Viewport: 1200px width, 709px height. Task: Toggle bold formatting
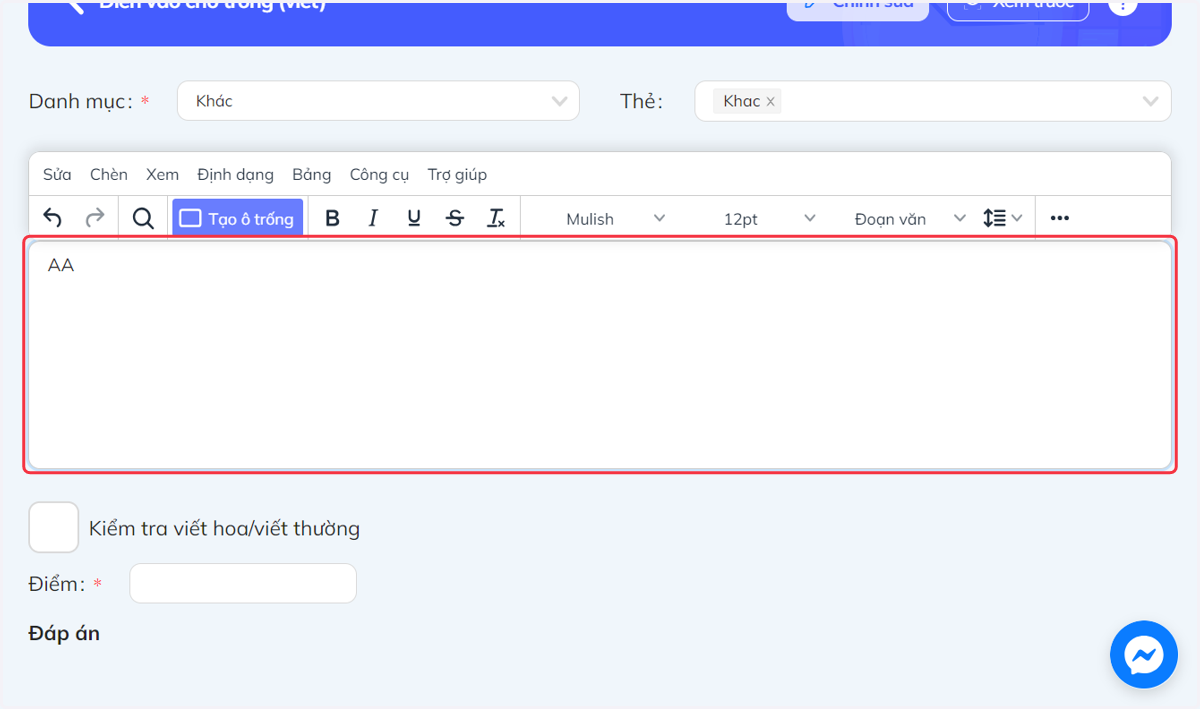coord(333,218)
